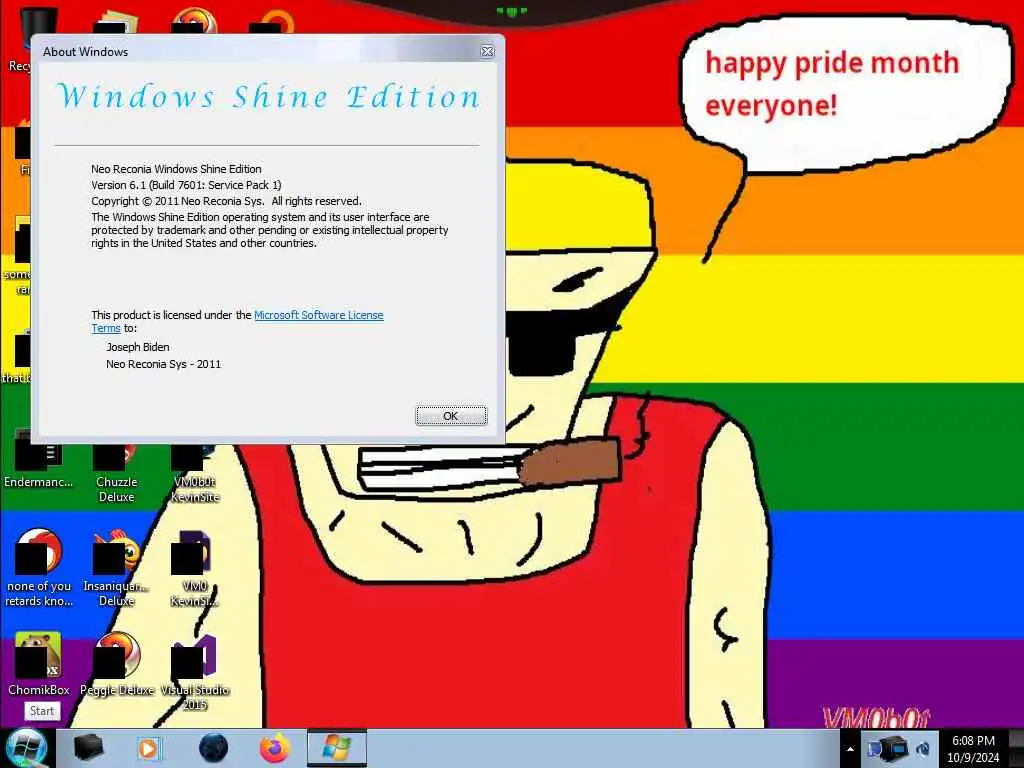Select the VM0 KevinSi... desktop icon
Screen dimensions: 1024x768
[195, 568]
